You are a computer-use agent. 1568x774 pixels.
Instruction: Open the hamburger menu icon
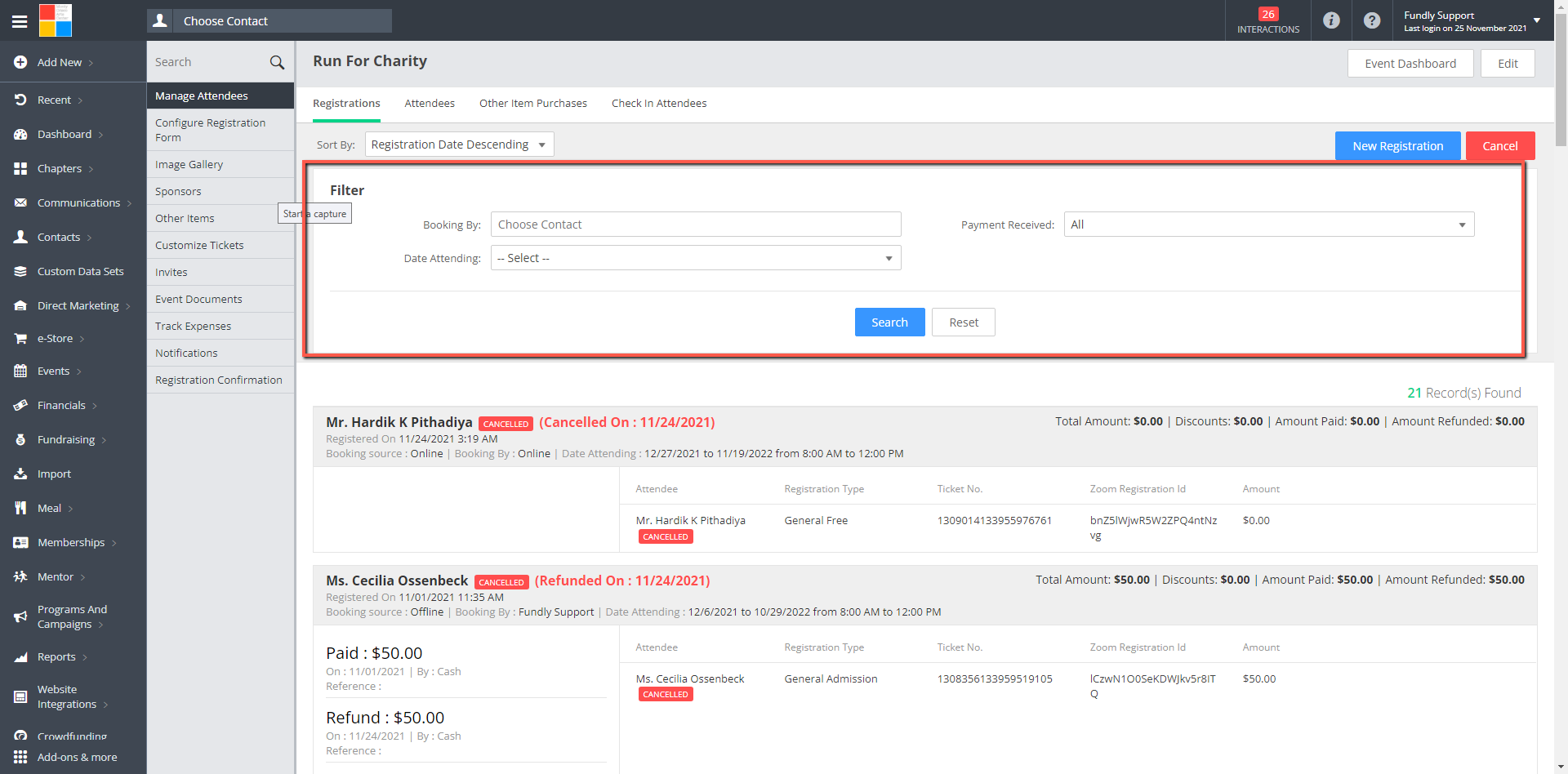(20, 21)
